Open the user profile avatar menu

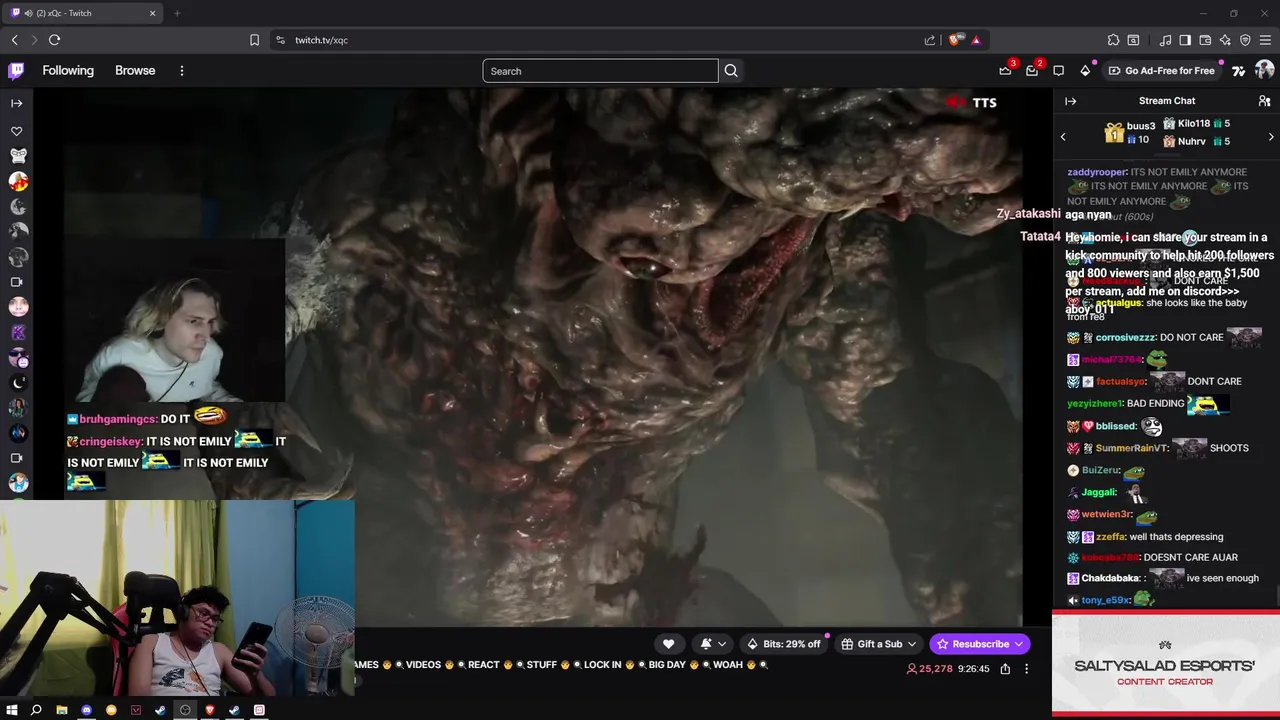1264,70
